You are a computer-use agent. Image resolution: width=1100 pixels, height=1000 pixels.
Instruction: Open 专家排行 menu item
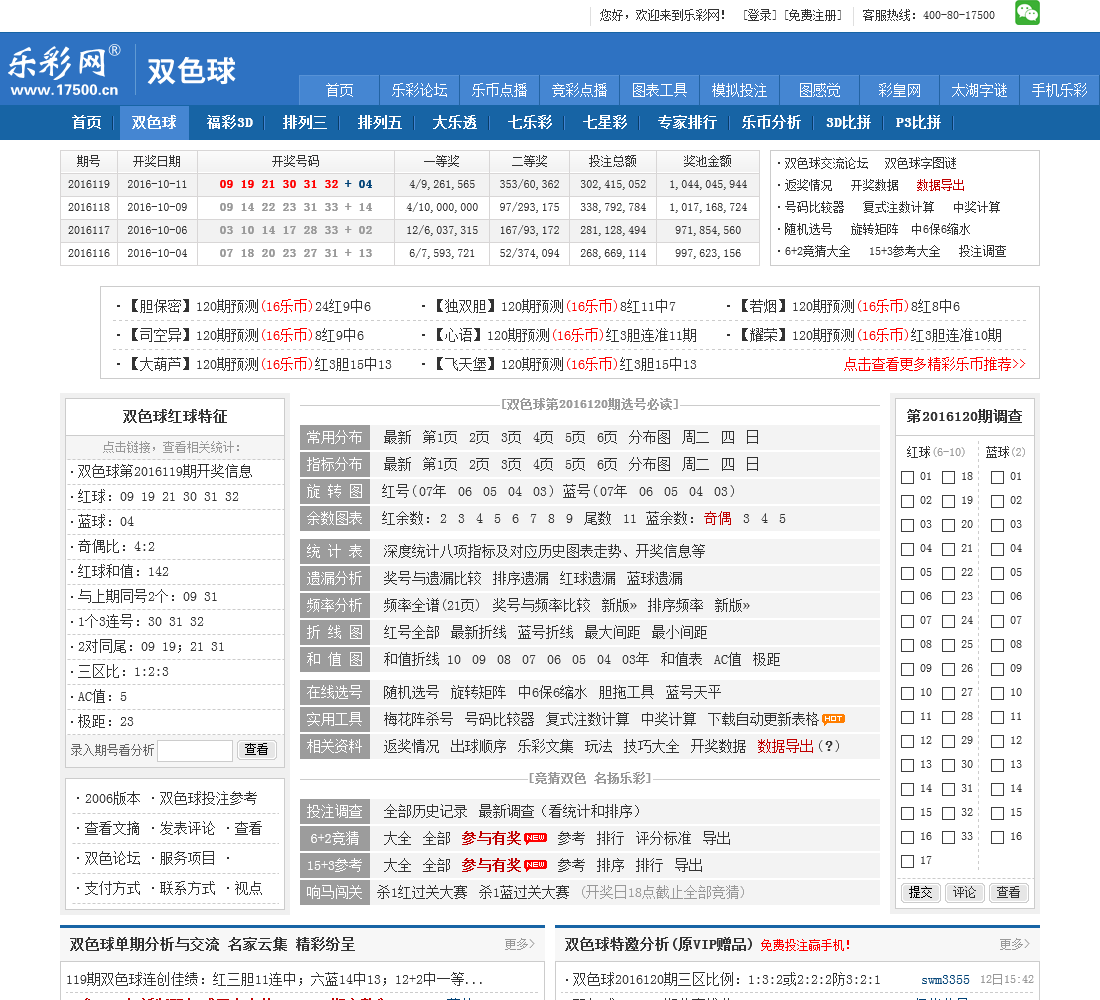coord(687,122)
